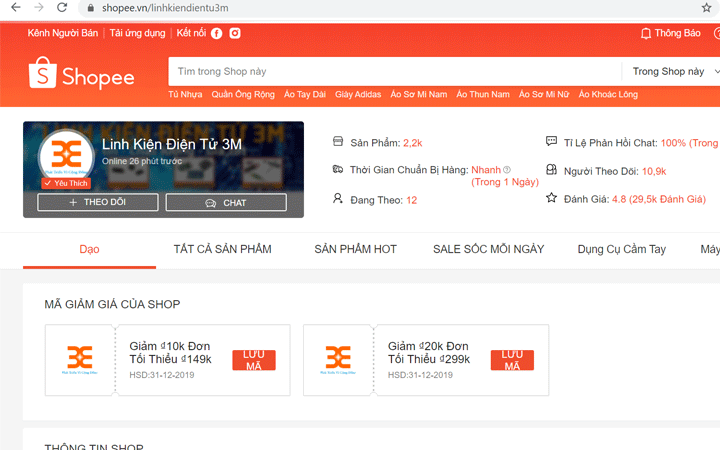Click the help icon next to Nhanh
The height and width of the screenshot is (450, 720).
pos(507,169)
